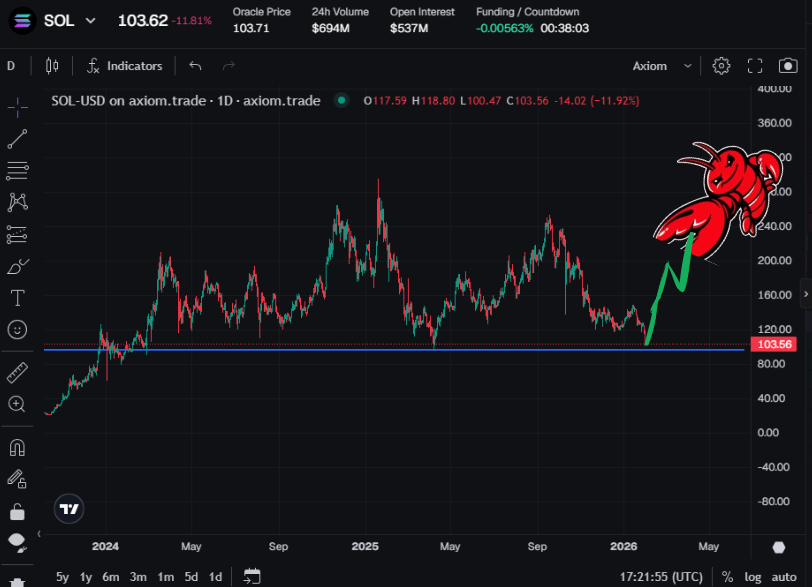The image size is (812, 587).
Task: Click the Solana coin logo
Action: click(22, 21)
